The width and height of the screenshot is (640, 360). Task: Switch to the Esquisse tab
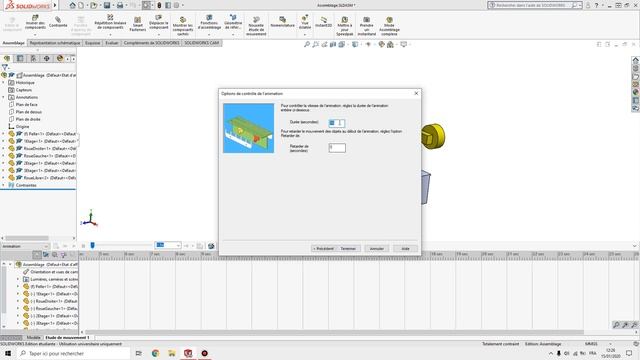(93, 43)
